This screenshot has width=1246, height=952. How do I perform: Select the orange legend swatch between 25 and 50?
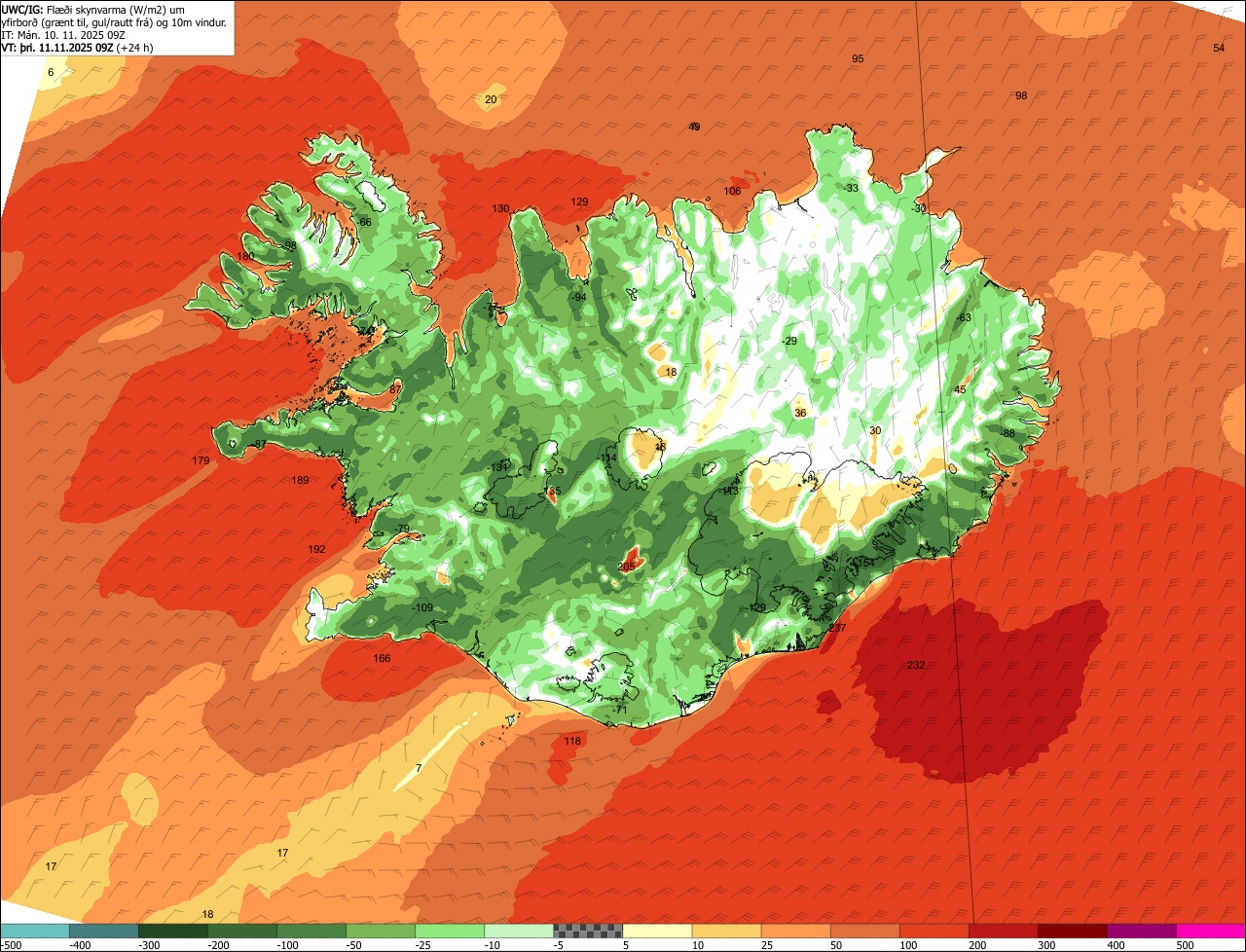click(x=795, y=931)
